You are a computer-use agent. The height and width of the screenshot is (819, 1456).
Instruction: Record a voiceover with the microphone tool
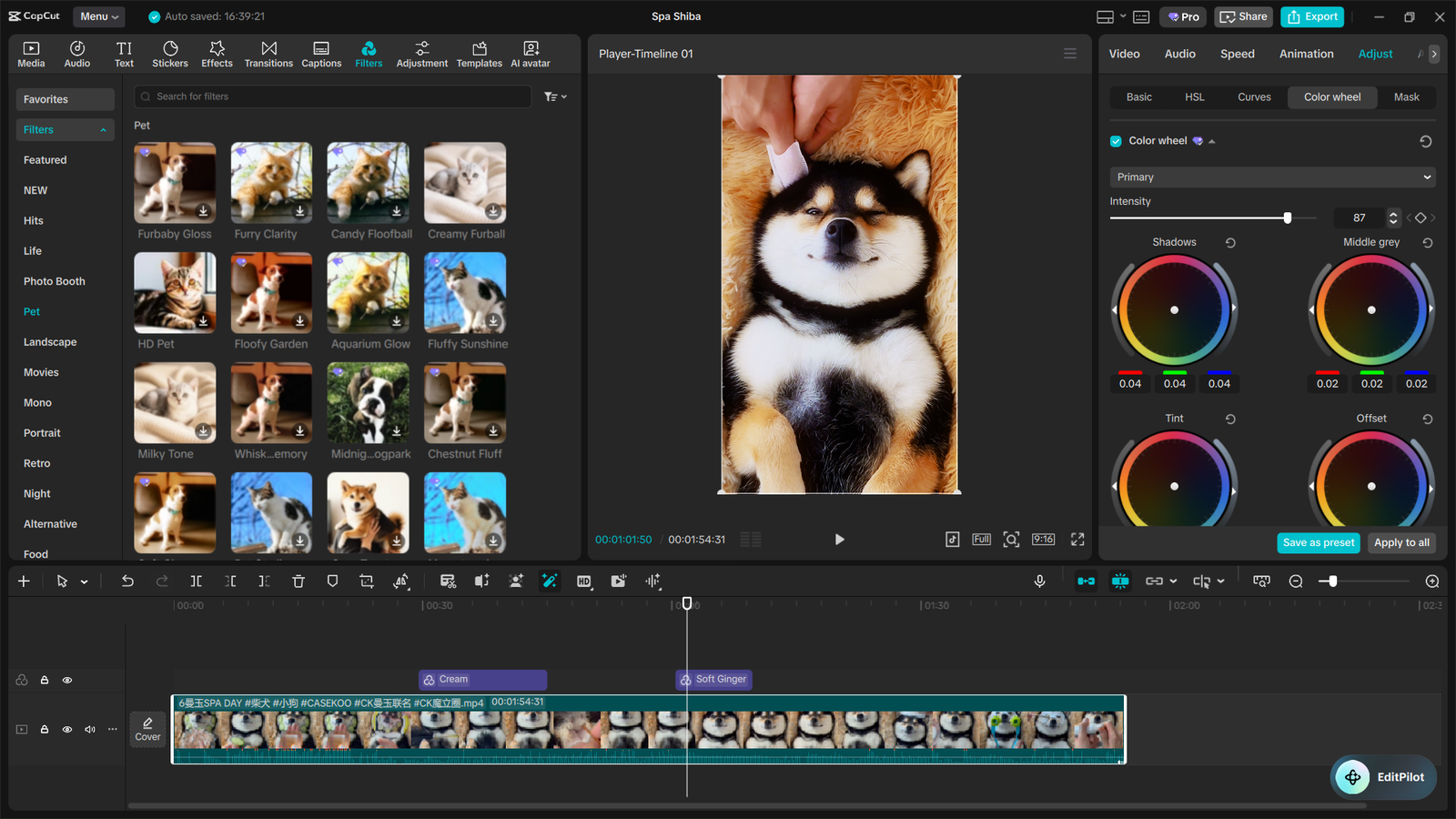pyautogui.click(x=1039, y=581)
